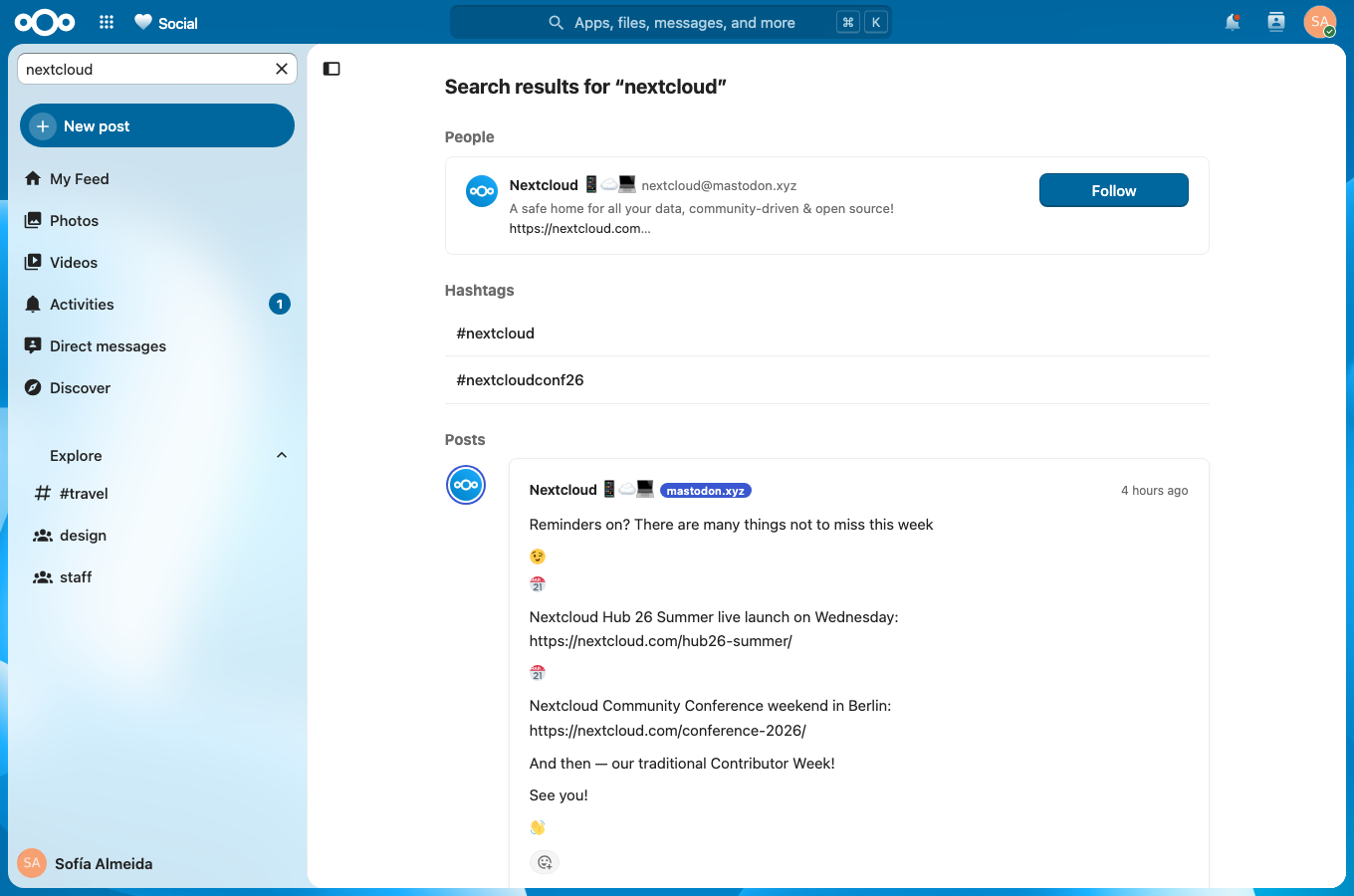Image resolution: width=1354 pixels, height=896 pixels.
Task: Click the group icon beside design
Action: (43, 536)
